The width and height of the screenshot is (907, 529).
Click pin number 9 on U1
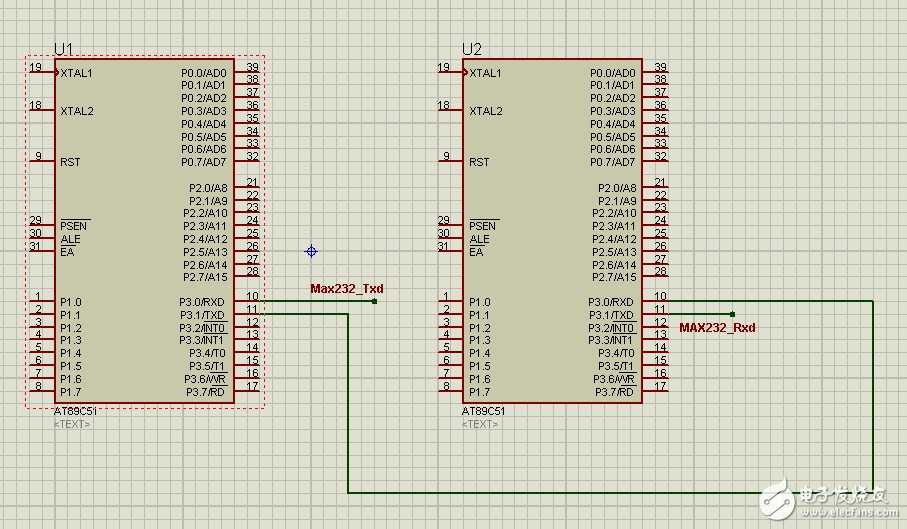[38, 156]
